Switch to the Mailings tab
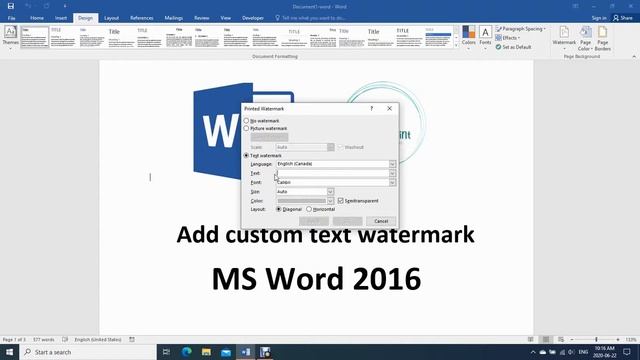This screenshot has width=640, height=360. point(173,18)
